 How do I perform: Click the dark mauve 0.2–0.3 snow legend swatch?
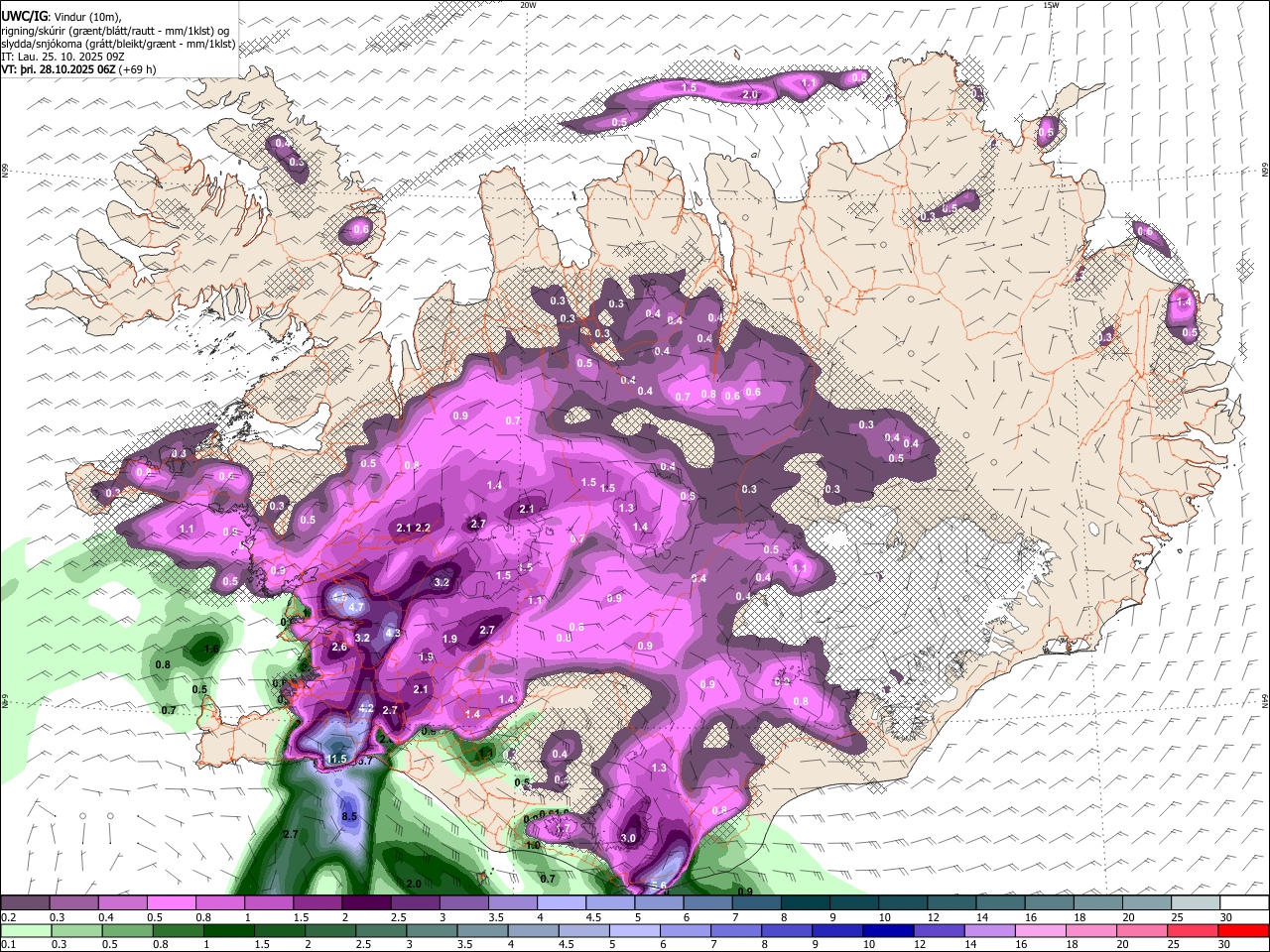pos(24,902)
